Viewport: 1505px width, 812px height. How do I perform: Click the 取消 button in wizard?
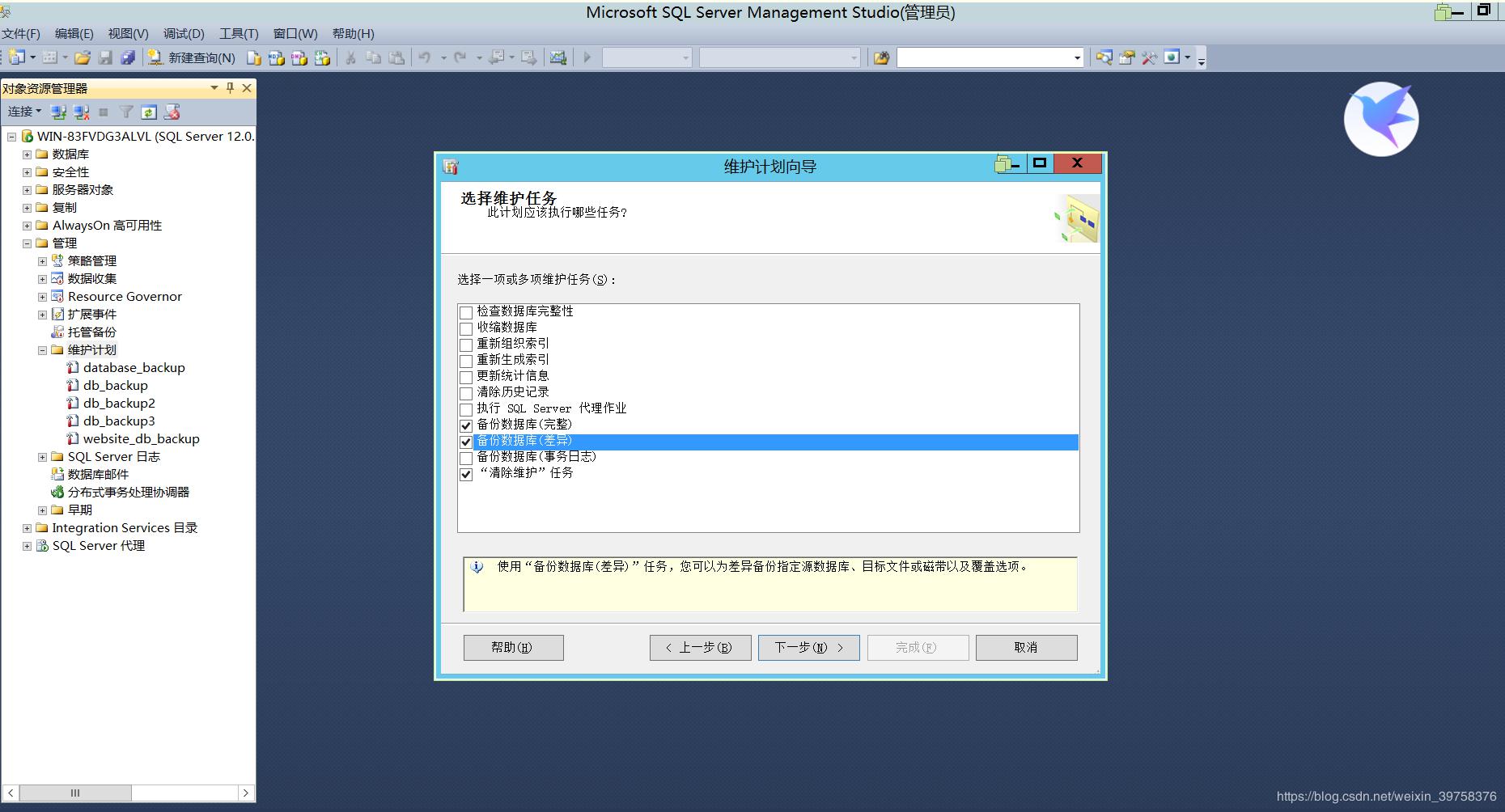click(1025, 647)
